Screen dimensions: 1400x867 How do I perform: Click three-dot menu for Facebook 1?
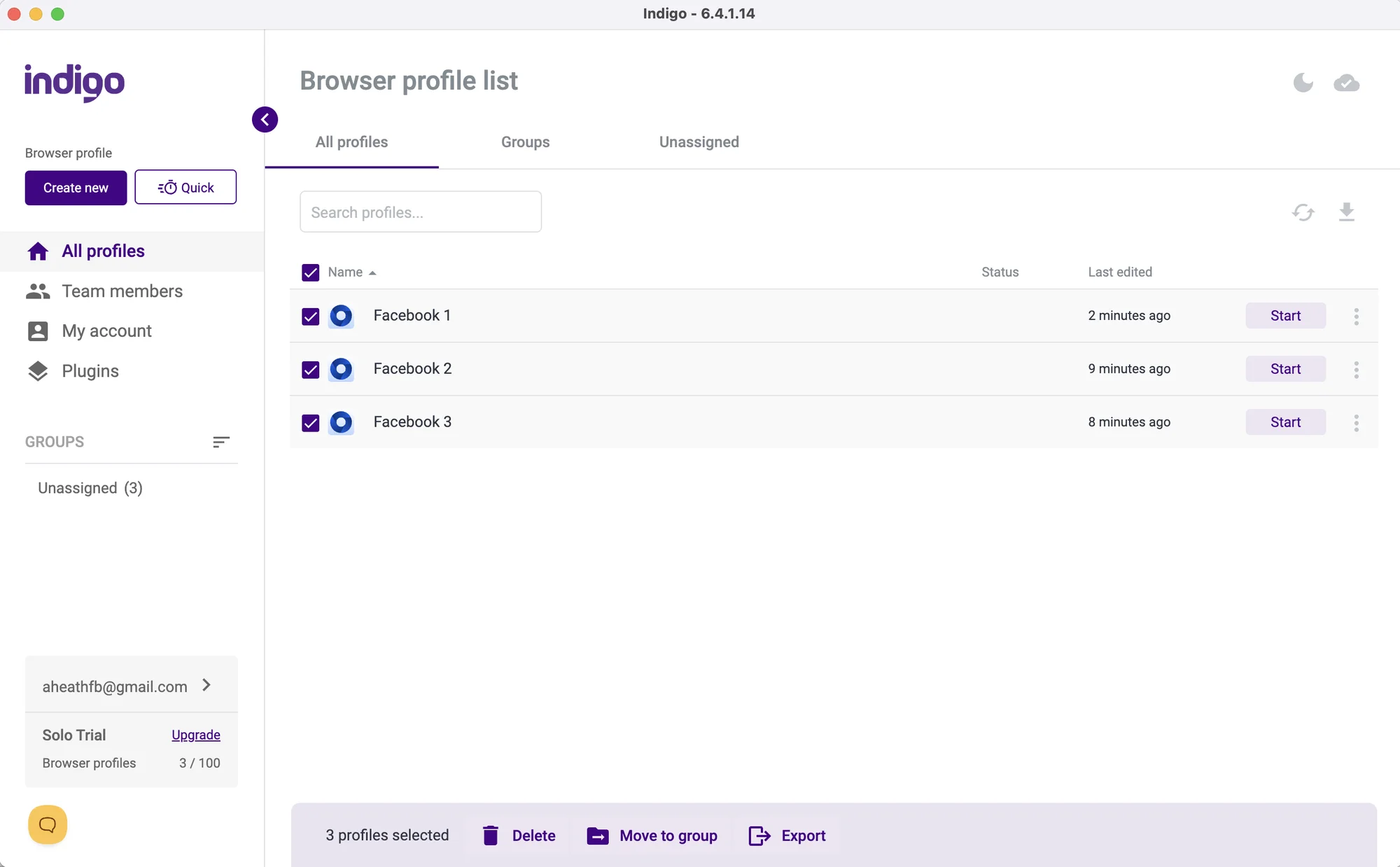[x=1357, y=315]
